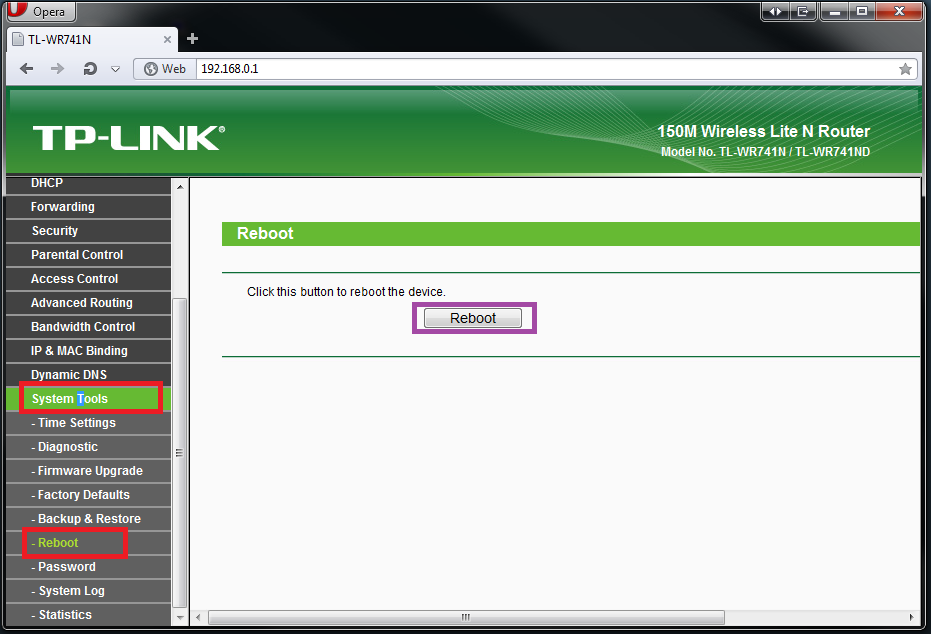Select the Reboot submenu item

coord(88,543)
